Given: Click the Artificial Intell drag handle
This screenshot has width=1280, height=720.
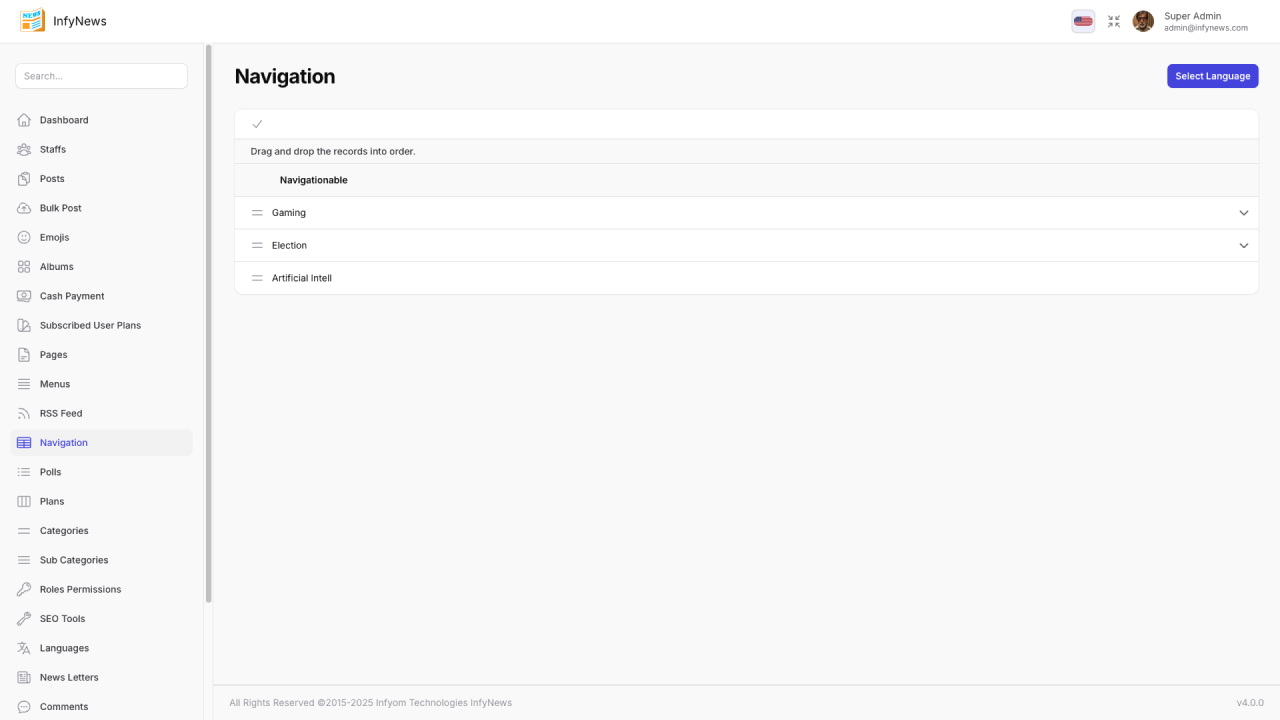Looking at the screenshot, I should tap(257, 278).
